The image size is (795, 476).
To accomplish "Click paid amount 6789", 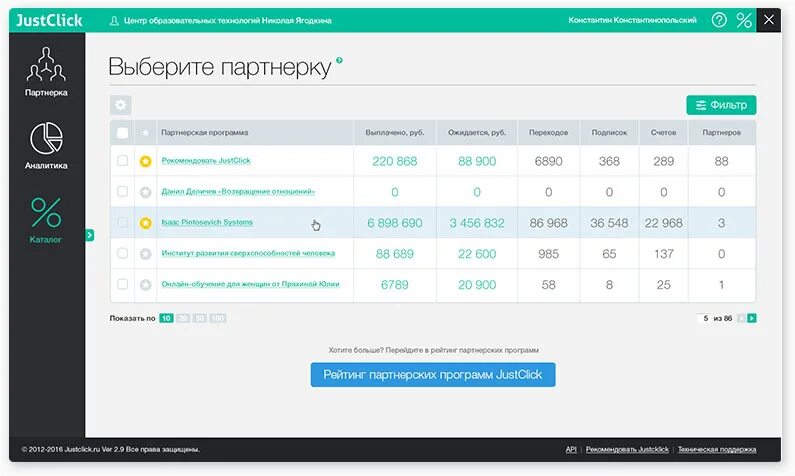I will tap(394, 285).
